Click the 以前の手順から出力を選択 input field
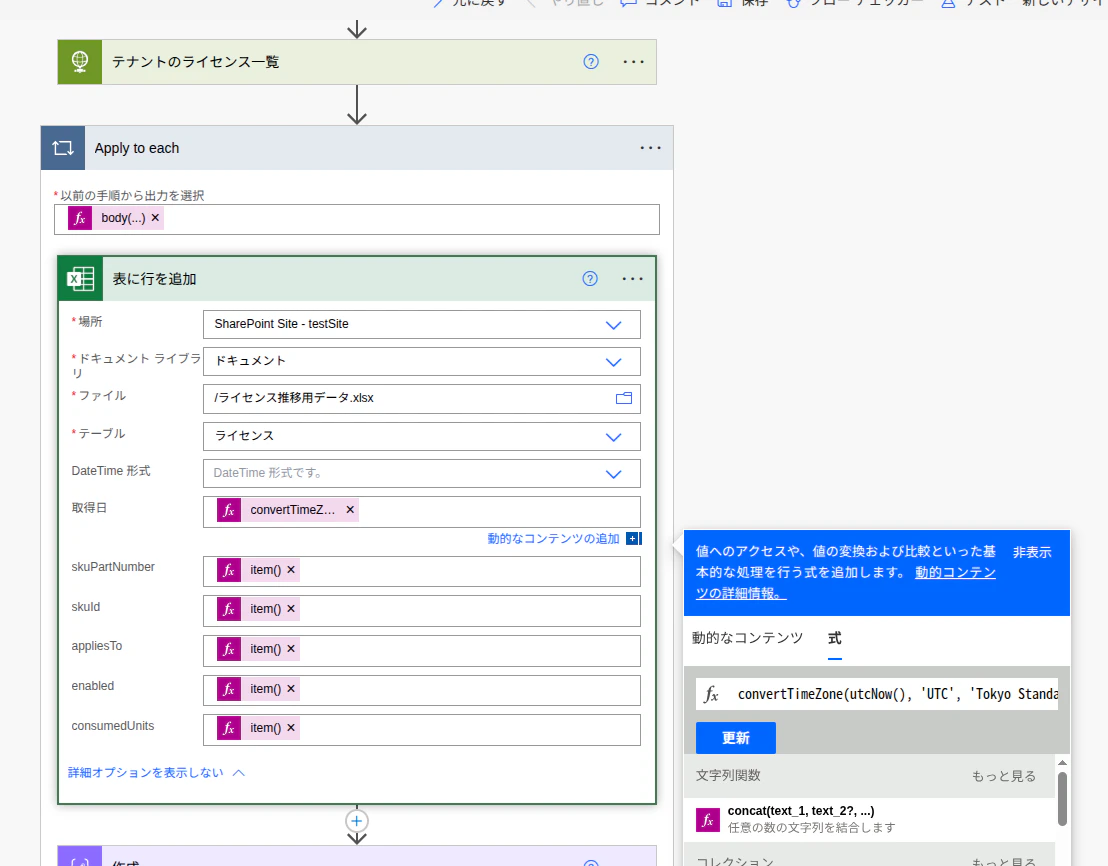The height and width of the screenshot is (866, 1108). coord(357,220)
